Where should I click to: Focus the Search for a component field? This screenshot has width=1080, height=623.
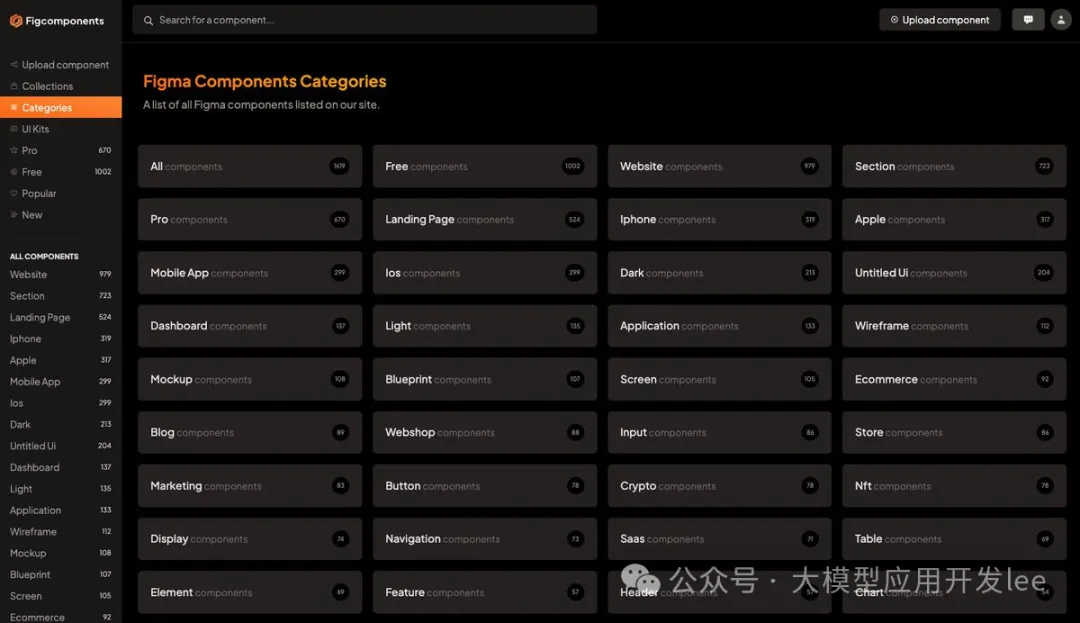[x=364, y=20]
